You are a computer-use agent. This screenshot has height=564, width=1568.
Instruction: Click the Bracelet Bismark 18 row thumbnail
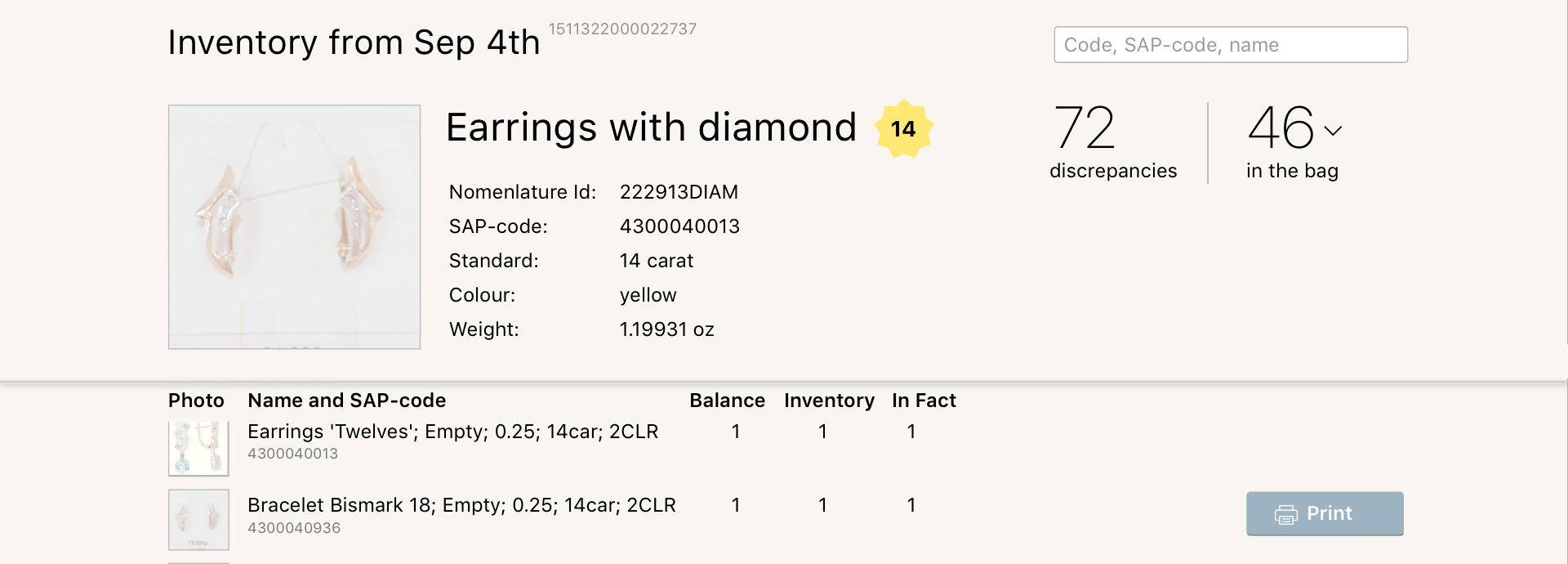point(198,520)
